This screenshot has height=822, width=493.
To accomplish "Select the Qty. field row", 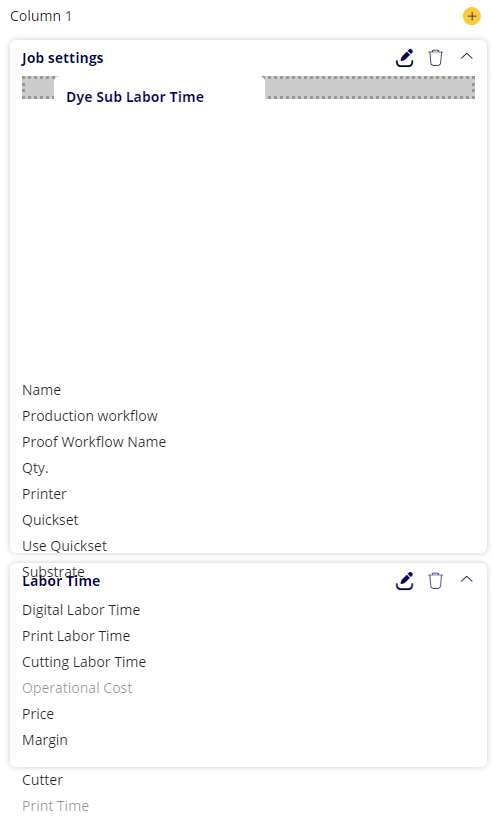I will [35, 468].
